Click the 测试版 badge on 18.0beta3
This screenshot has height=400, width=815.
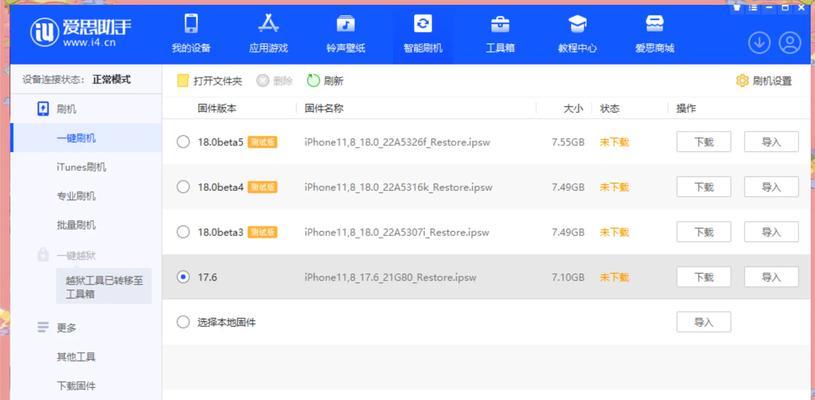[262, 232]
